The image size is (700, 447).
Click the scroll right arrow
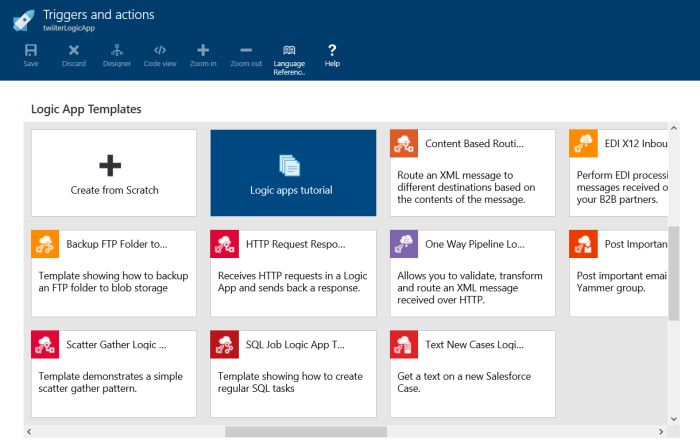(661, 432)
